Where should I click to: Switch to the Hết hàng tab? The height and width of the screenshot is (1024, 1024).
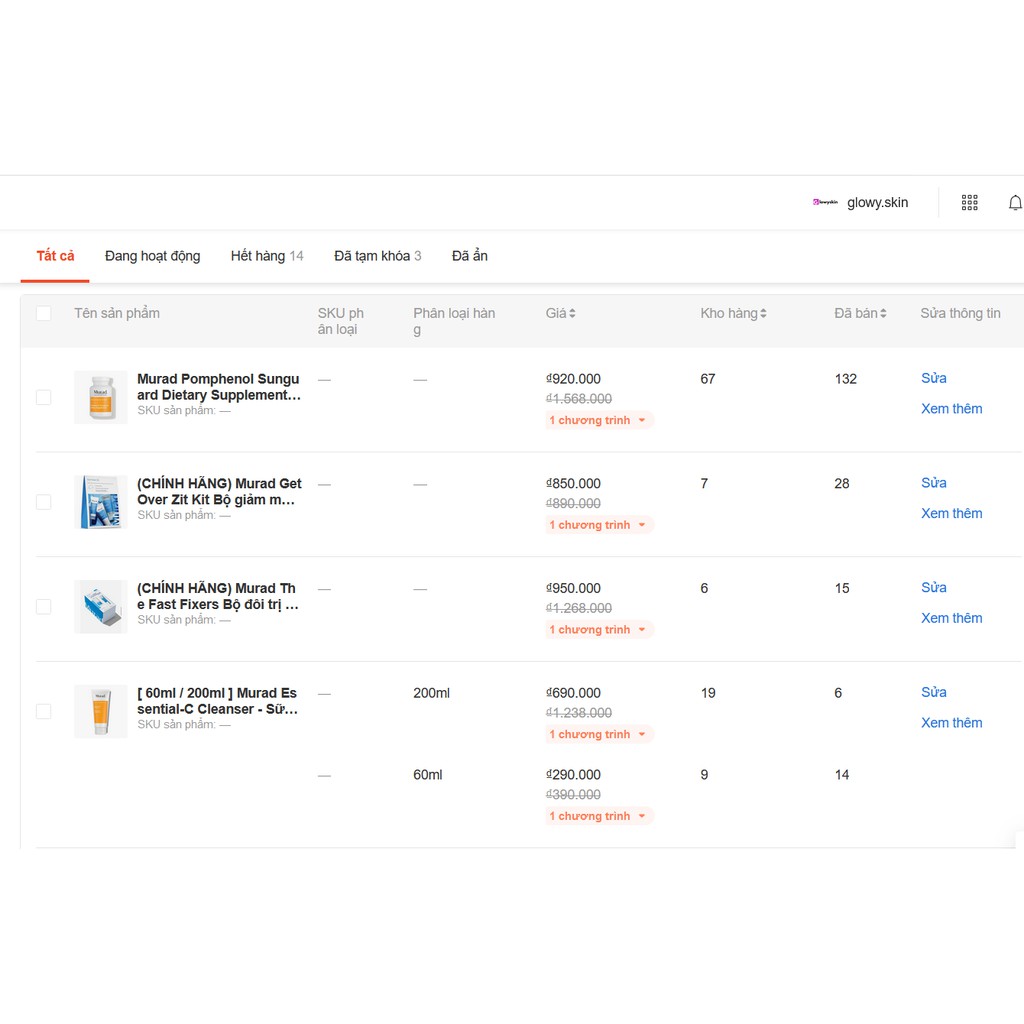[266, 256]
